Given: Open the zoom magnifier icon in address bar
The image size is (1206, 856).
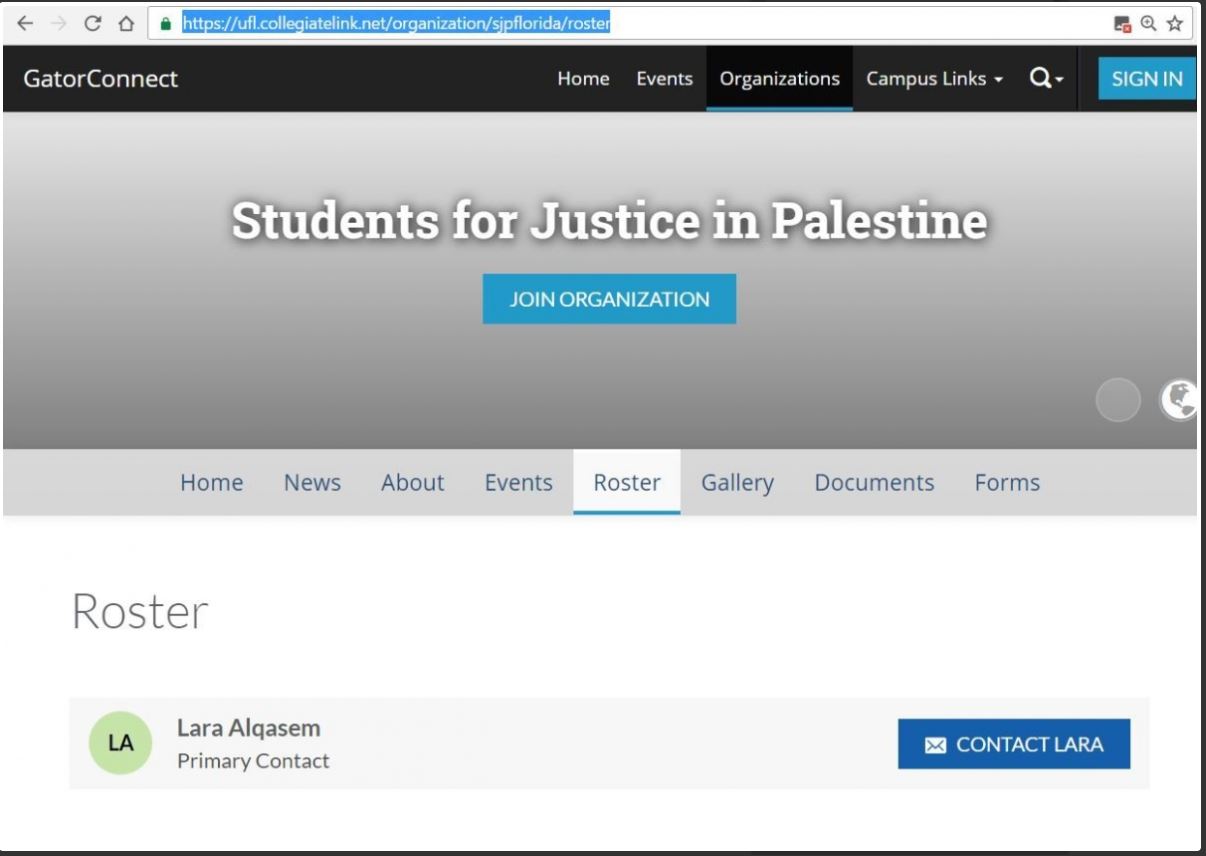Looking at the screenshot, I should 1148,23.
